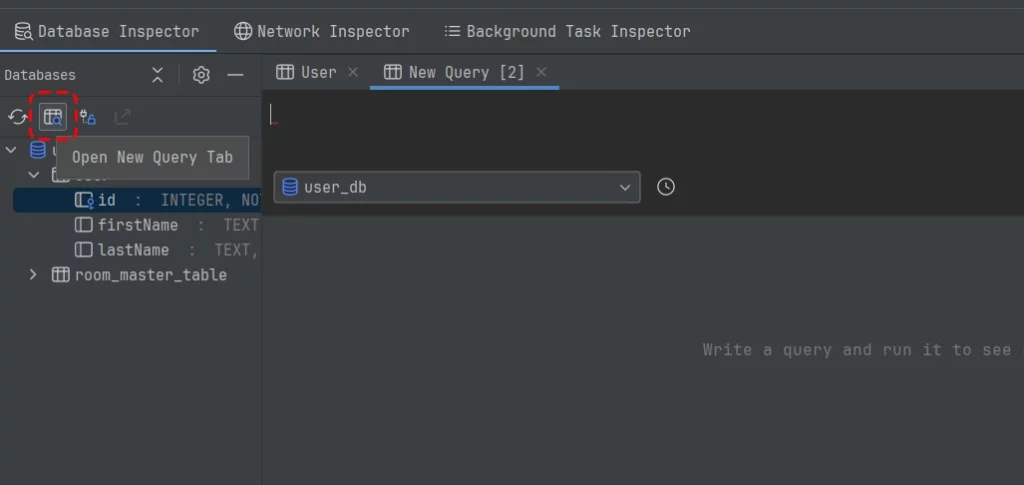The width and height of the screenshot is (1024, 485).
Task: Open the Background Task Inspector tab
Action: point(567,31)
